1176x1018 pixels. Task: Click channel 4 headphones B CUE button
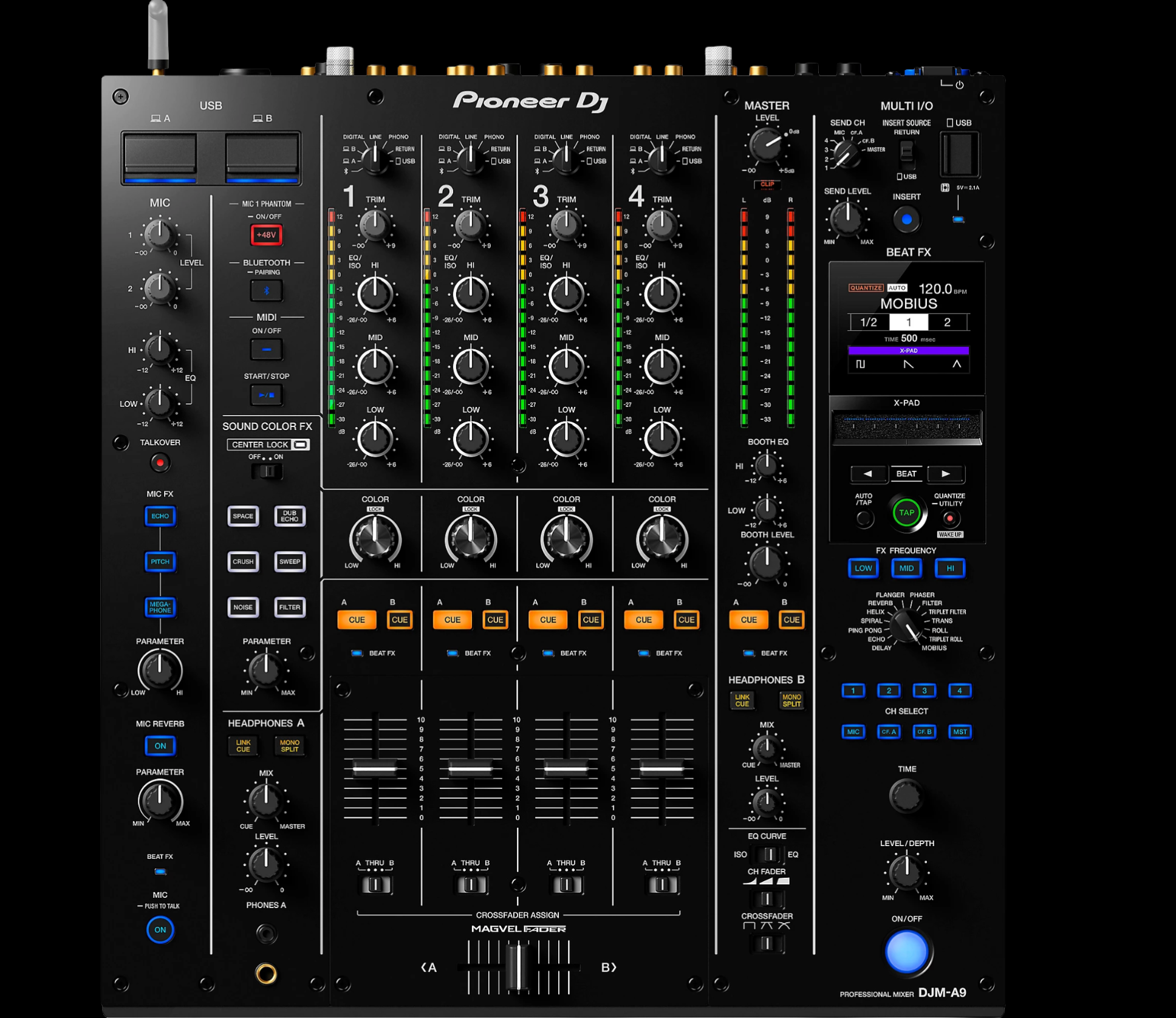coord(686,620)
